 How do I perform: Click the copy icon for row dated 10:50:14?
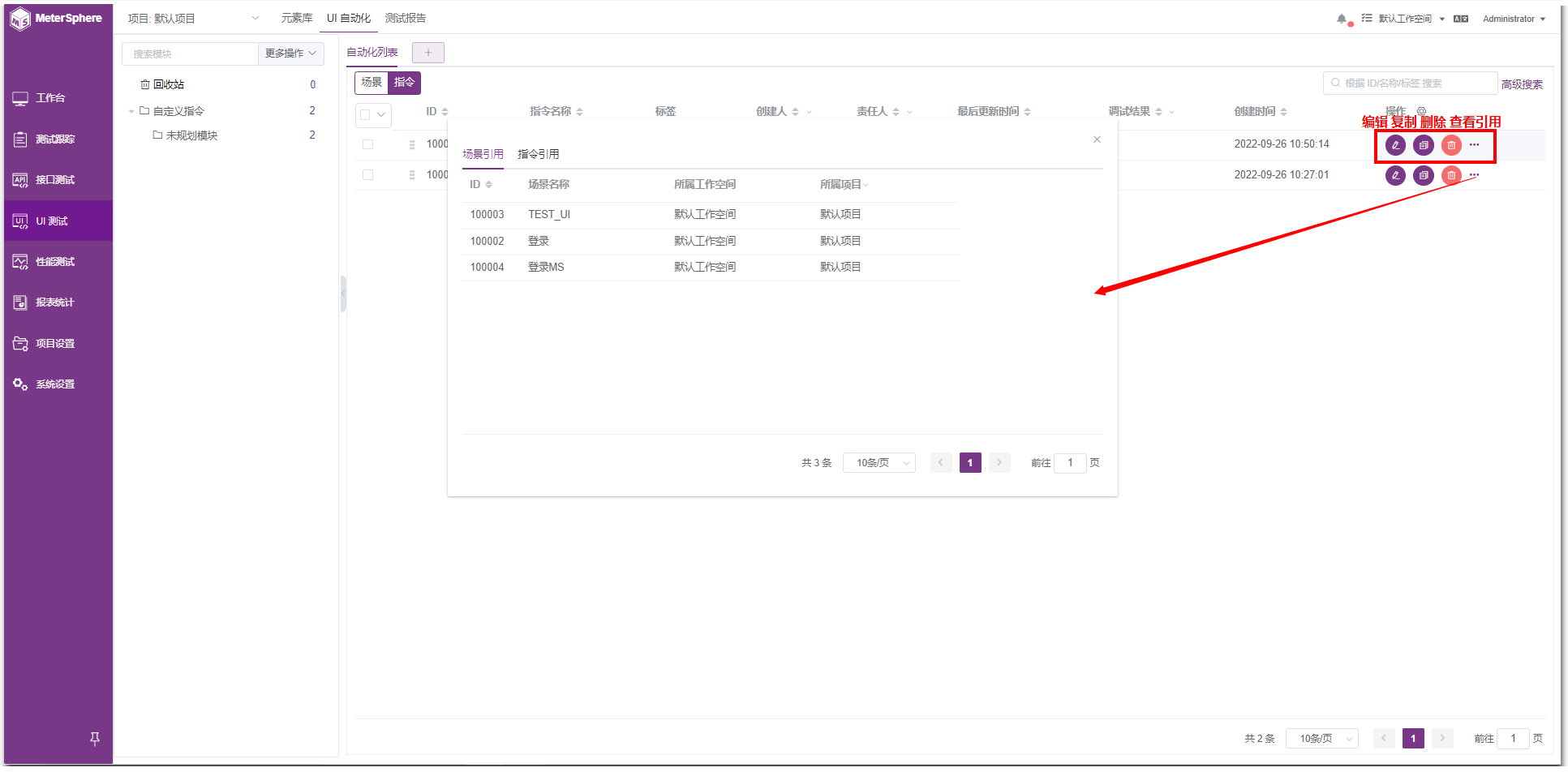(1424, 145)
